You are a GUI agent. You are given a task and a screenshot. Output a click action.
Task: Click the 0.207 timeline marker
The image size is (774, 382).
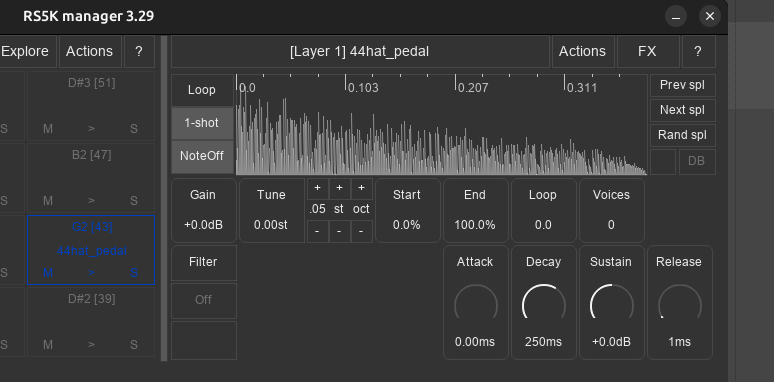tap(472, 88)
